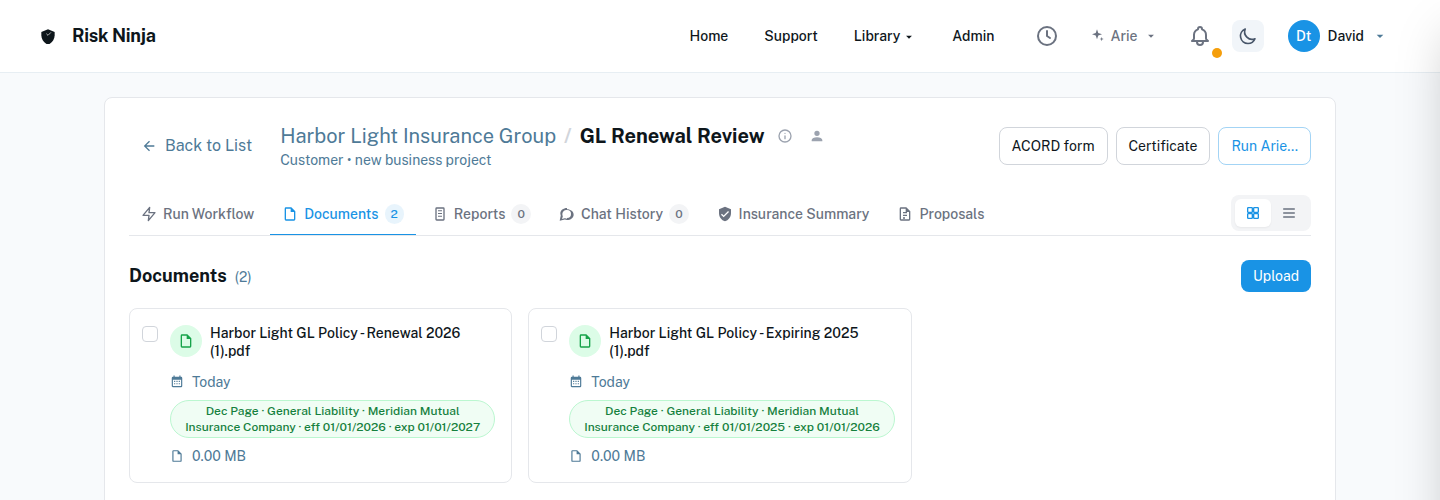
Task: Switch to list view
Action: tap(1289, 213)
